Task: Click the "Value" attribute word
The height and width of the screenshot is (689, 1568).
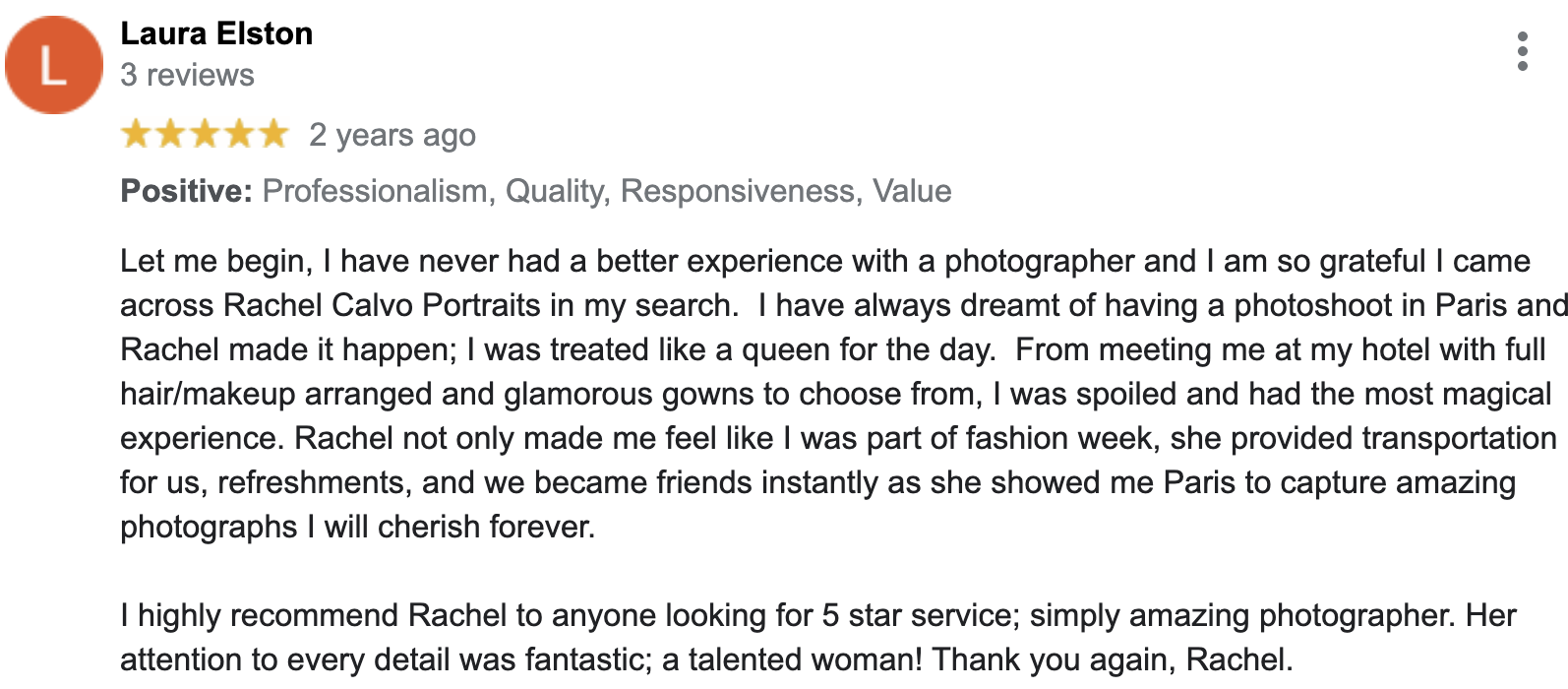Action: [x=912, y=191]
